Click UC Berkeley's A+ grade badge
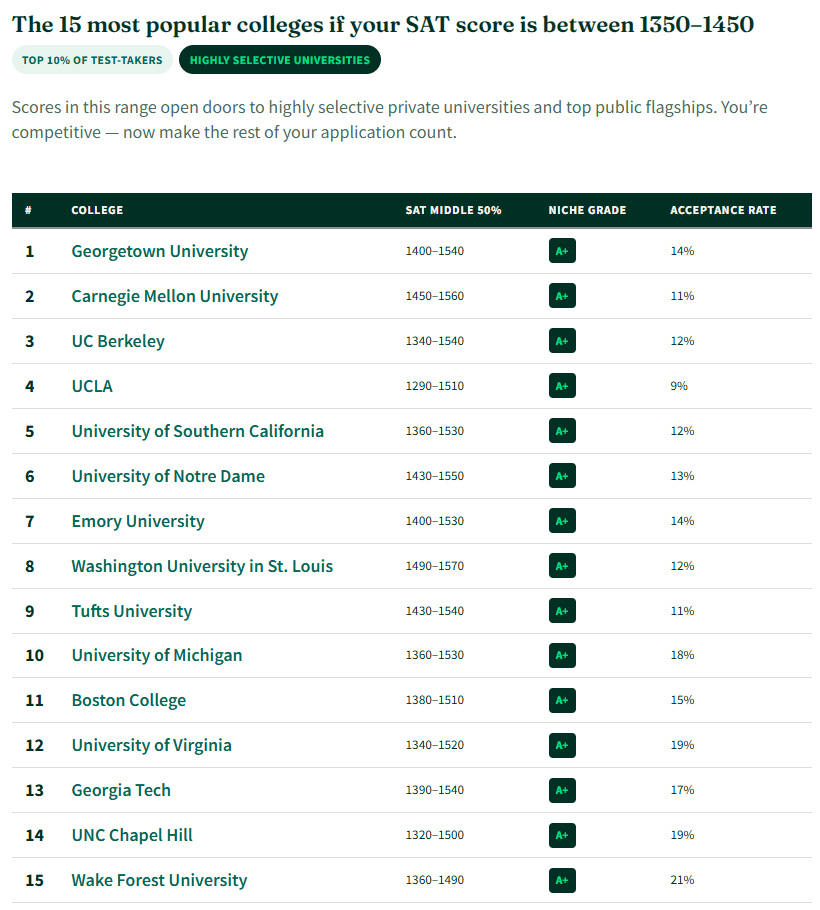 [562, 341]
